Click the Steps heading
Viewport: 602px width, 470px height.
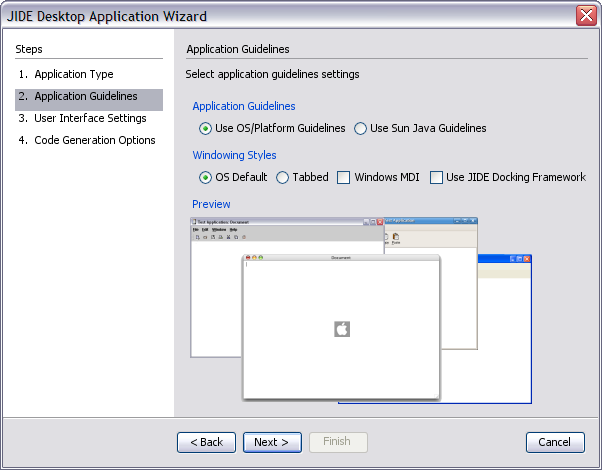click(29, 50)
